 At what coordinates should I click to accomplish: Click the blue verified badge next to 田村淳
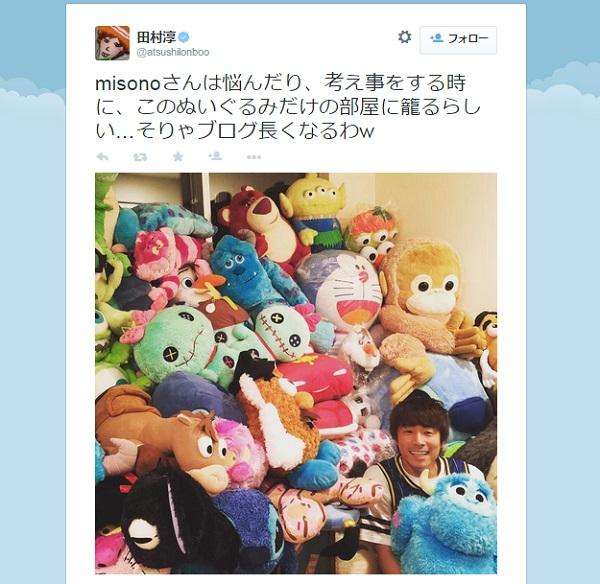184,37
